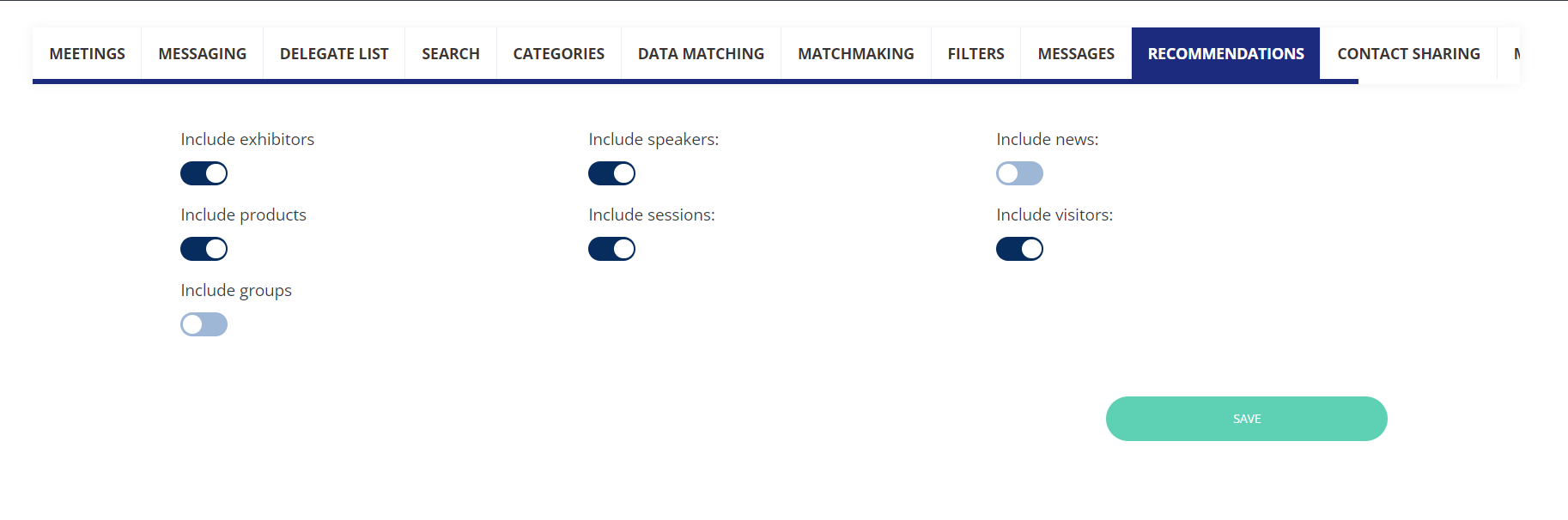1568x520 pixels.
Task: Enable the Include news switch
Action: [x=1019, y=173]
